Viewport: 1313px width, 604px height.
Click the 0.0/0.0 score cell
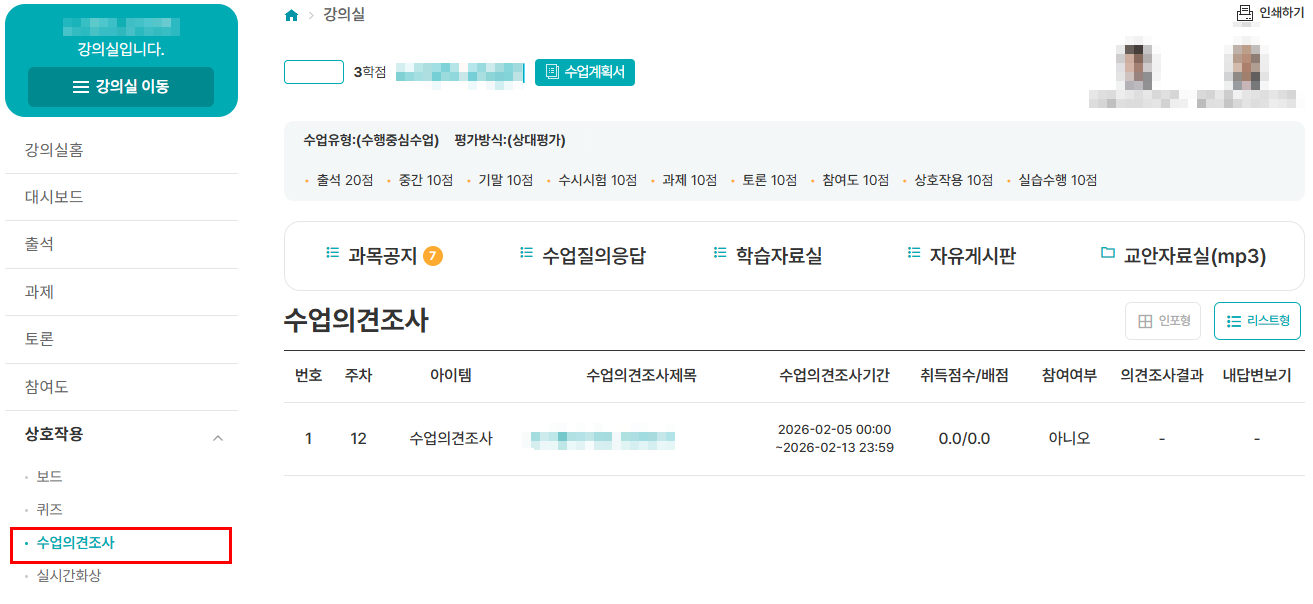click(x=964, y=438)
